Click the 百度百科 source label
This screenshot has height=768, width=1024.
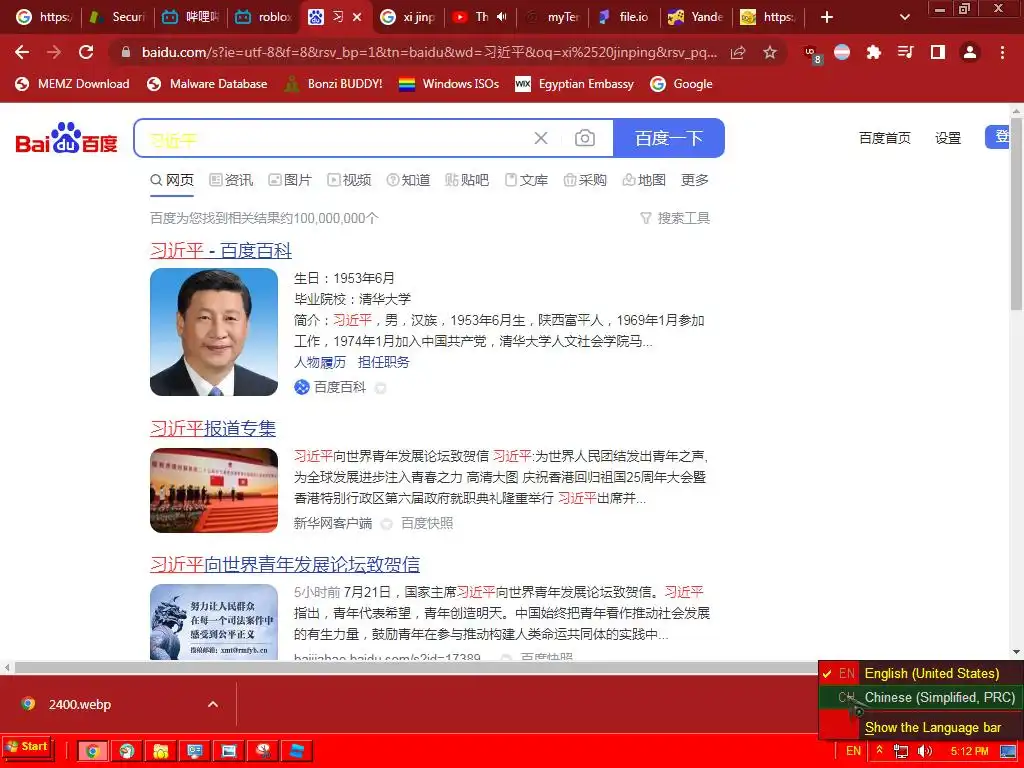pos(340,387)
